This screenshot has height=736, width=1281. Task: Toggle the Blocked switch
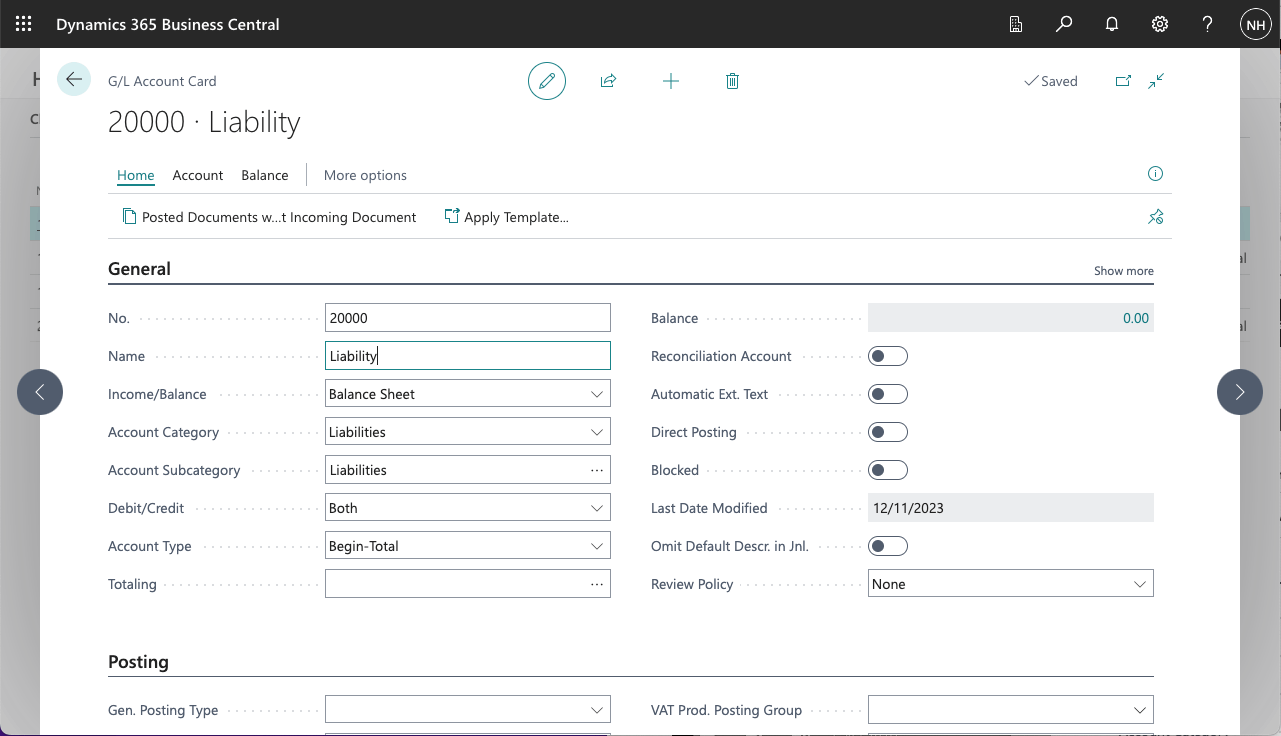pos(888,470)
